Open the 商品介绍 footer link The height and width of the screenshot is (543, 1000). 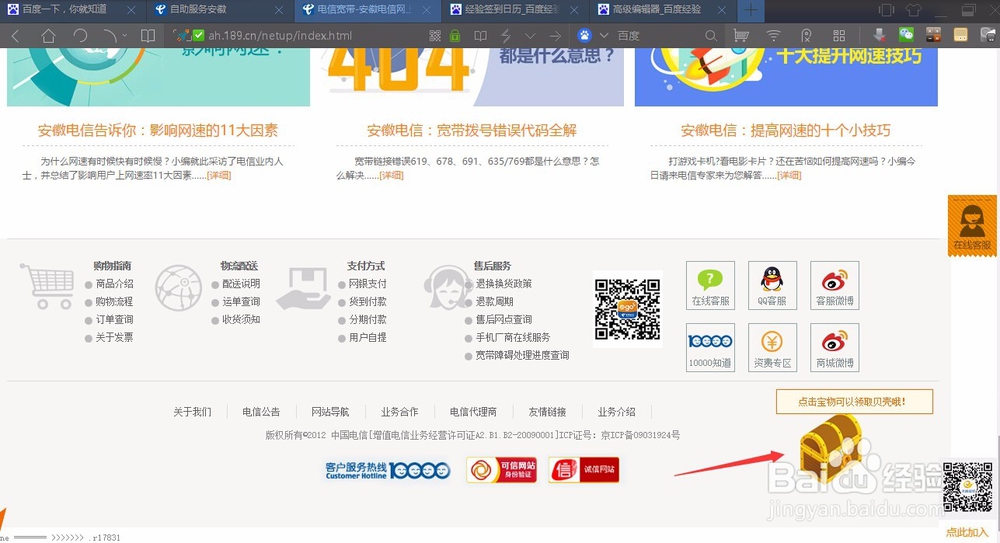pos(114,284)
